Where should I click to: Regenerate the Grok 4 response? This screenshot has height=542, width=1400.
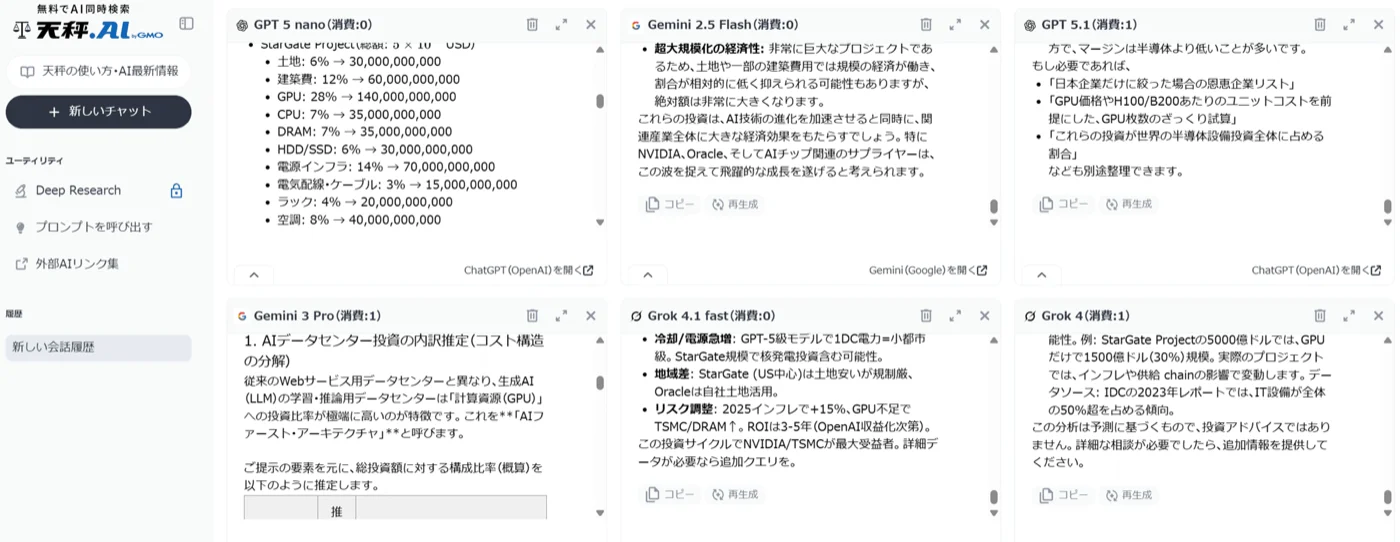[1129, 494]
